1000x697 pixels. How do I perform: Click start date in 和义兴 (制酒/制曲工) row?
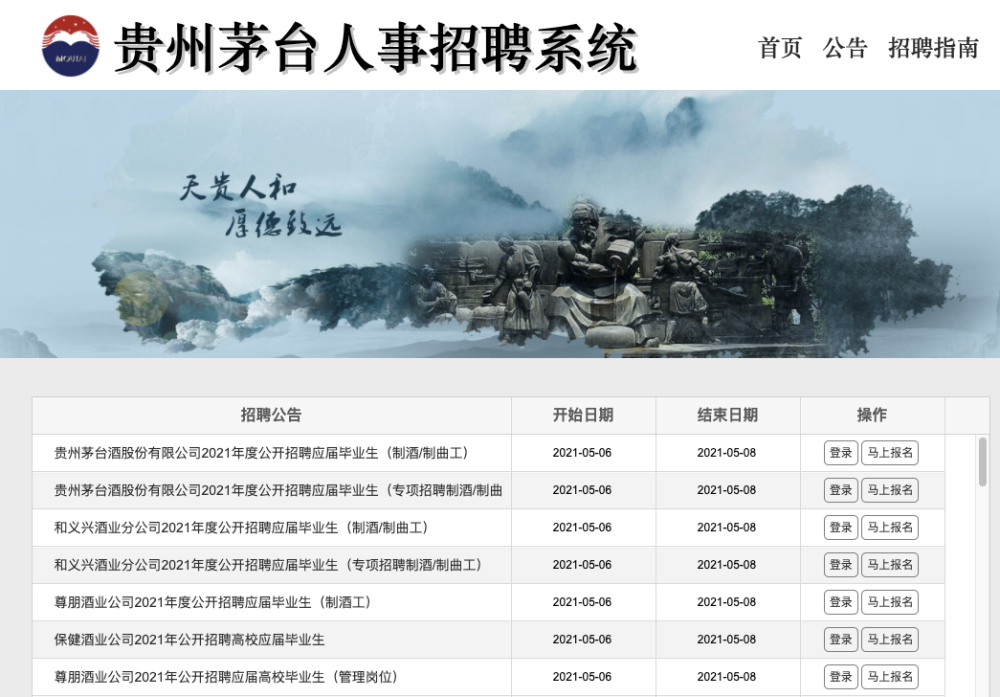582,527
